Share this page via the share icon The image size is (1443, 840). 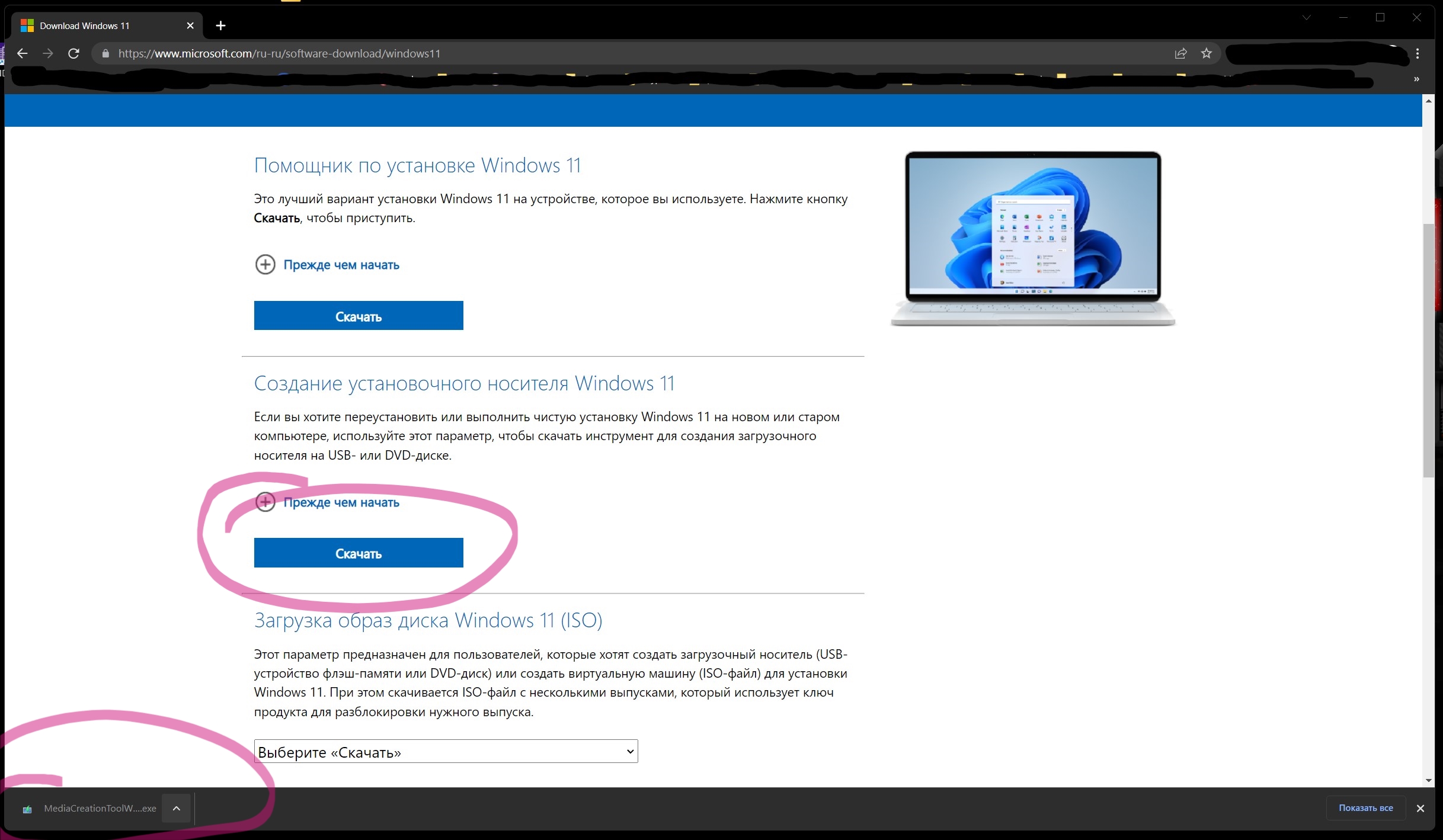1180,53
